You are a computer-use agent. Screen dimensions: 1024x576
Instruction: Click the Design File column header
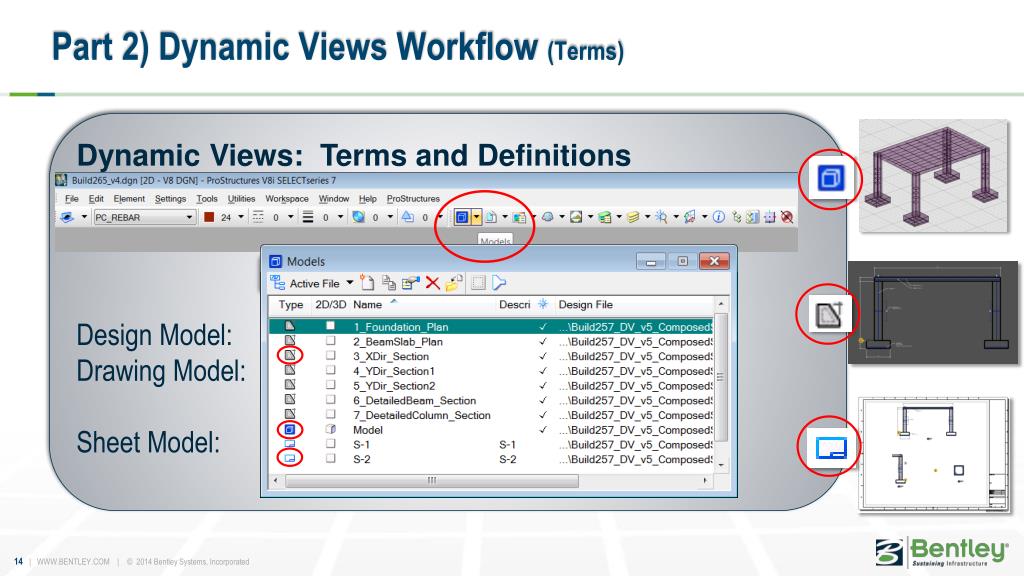click(586, 304)
